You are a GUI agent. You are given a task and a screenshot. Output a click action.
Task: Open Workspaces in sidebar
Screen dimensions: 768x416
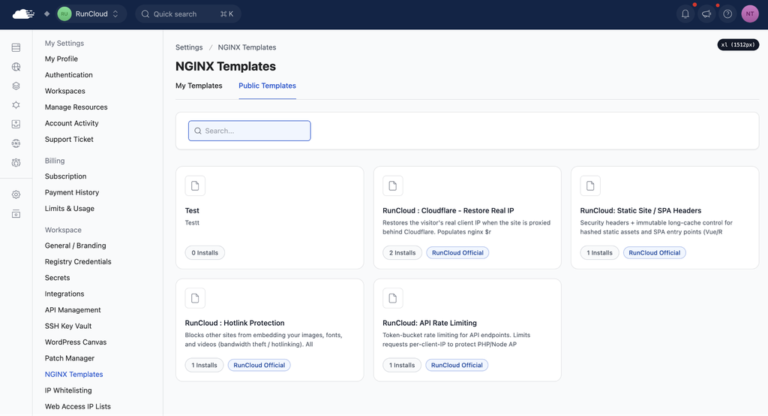click(65, 91)
